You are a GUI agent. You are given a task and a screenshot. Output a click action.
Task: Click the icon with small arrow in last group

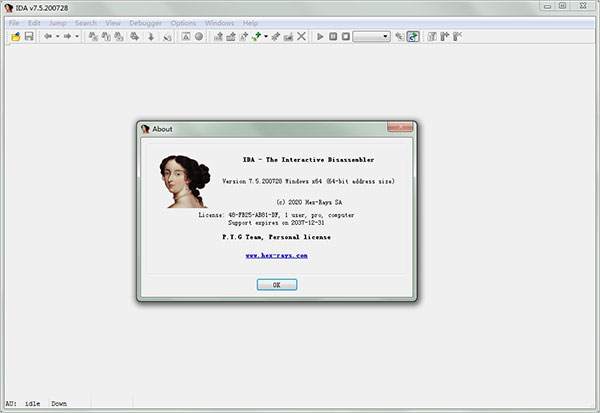click(x=445, y=36)
